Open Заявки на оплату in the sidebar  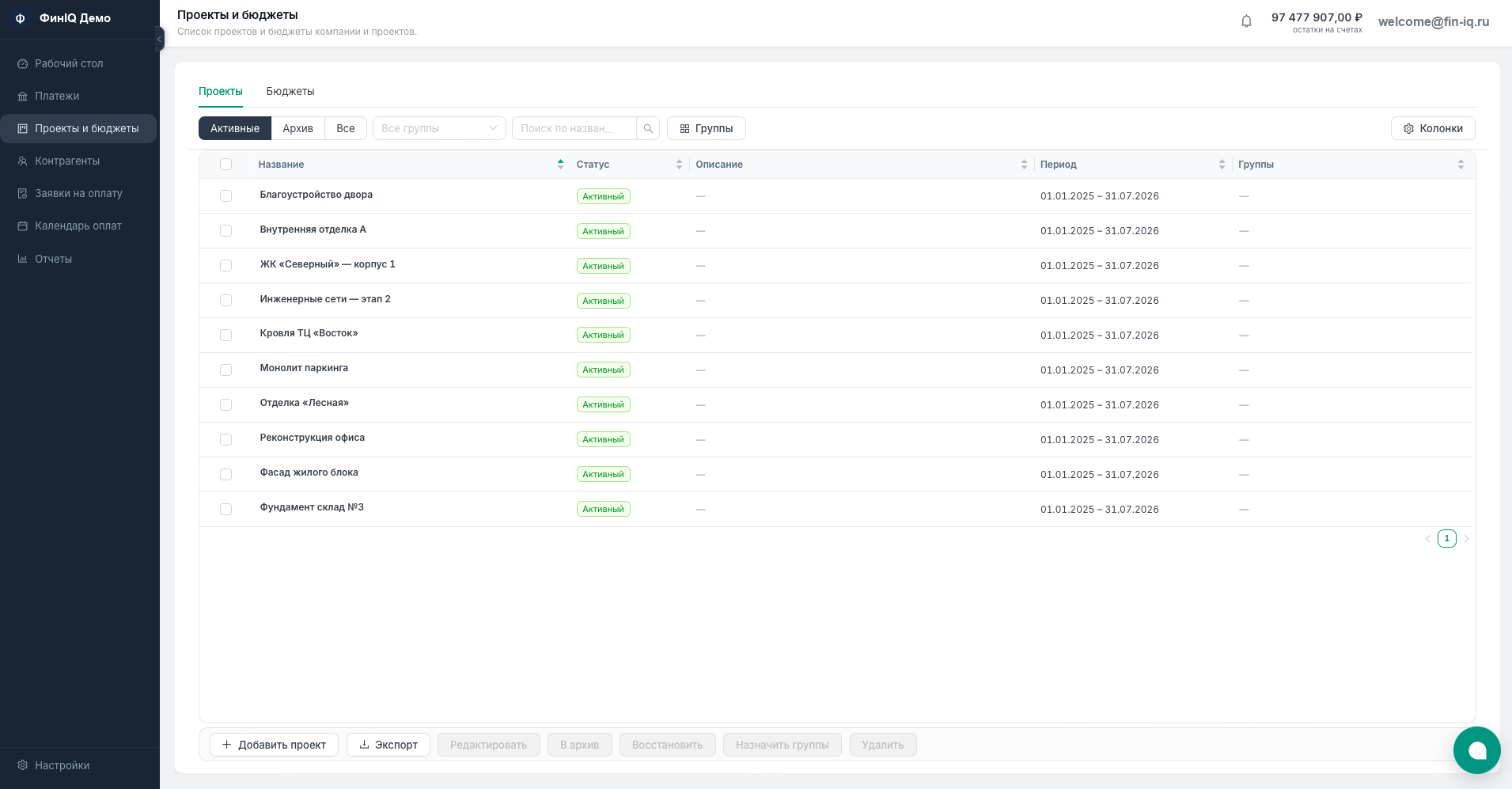point(78,194)
